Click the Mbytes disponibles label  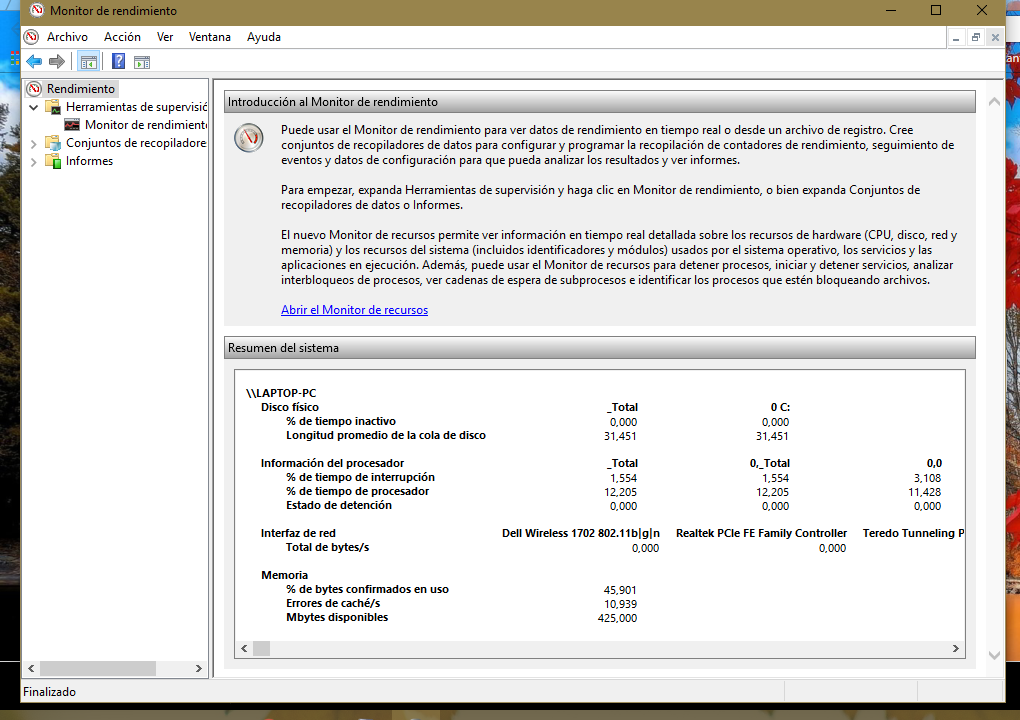[x=337, y=617]
